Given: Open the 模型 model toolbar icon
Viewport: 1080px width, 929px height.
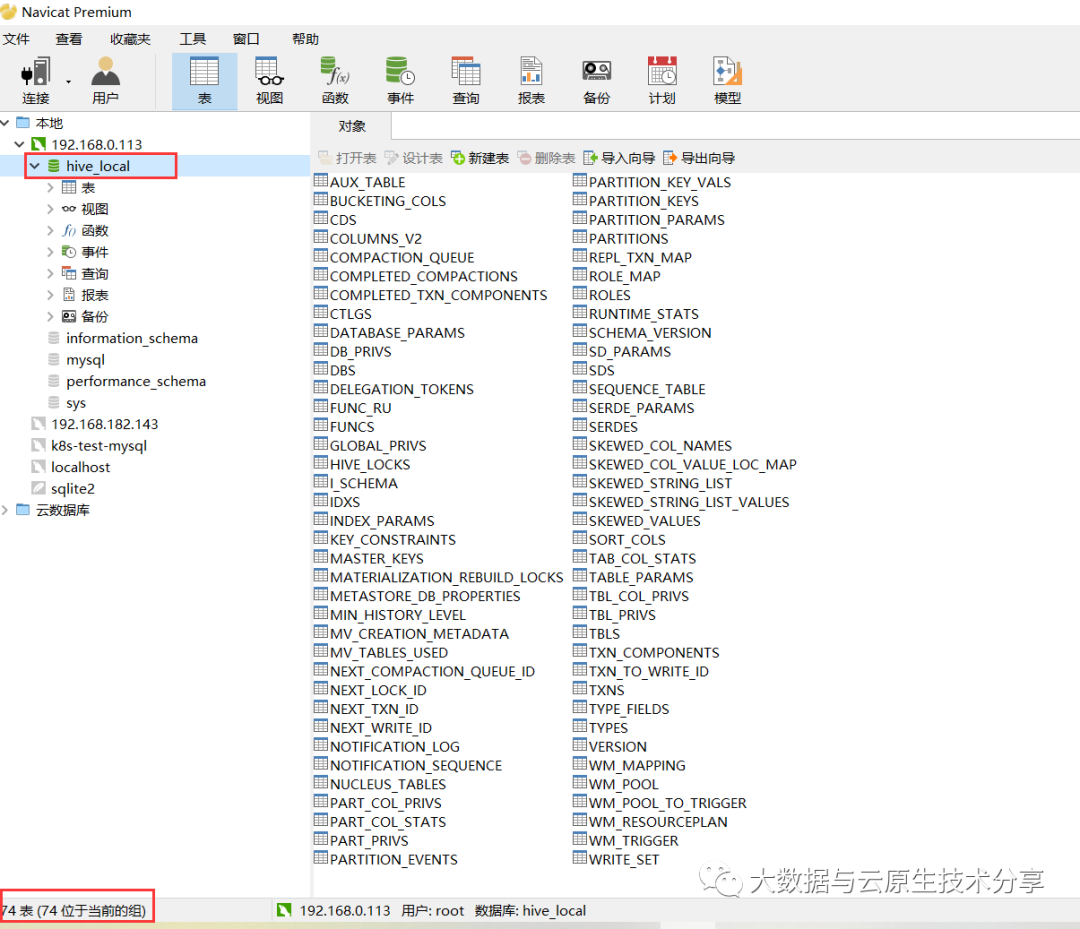Looking at the screenshot, I should (x=727, y=80).
